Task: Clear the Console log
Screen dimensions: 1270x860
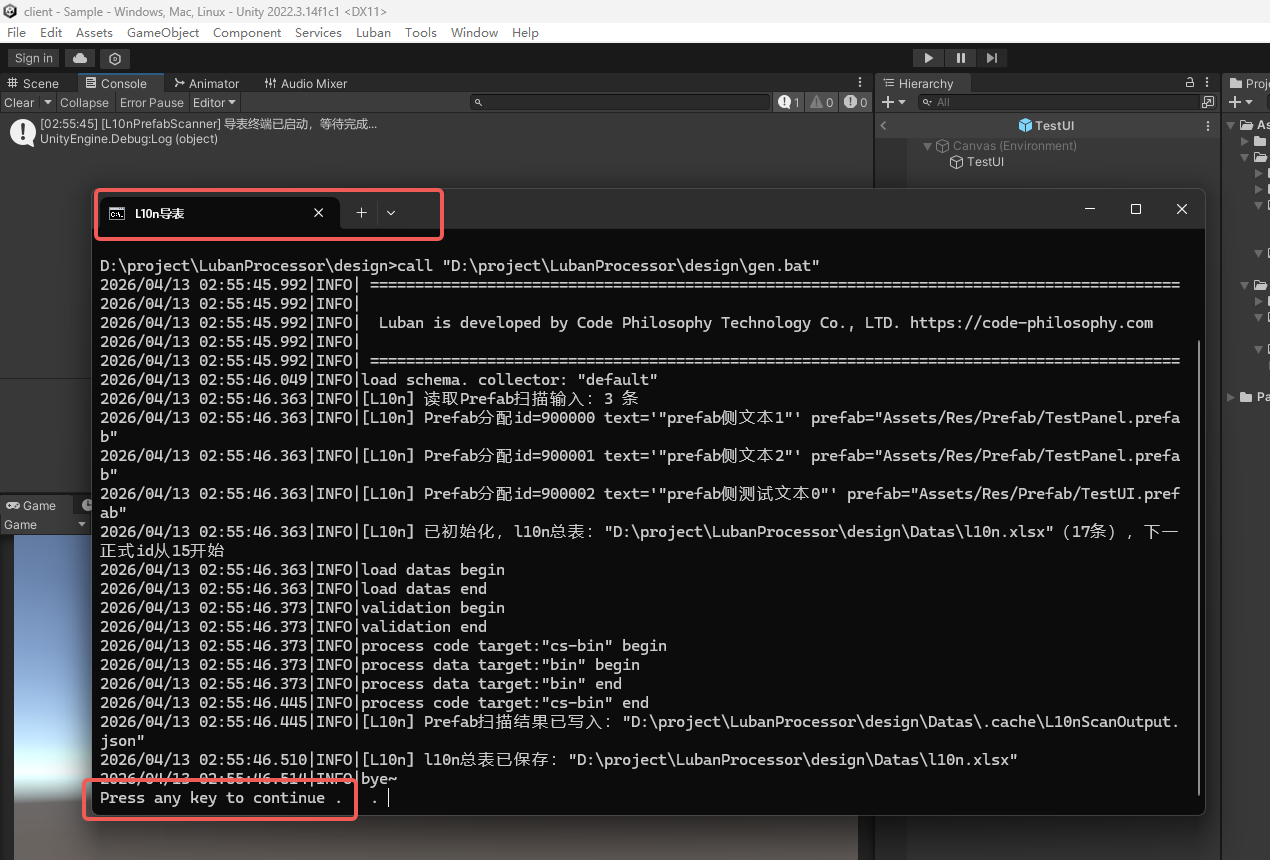Action: [x=19, y=102]
